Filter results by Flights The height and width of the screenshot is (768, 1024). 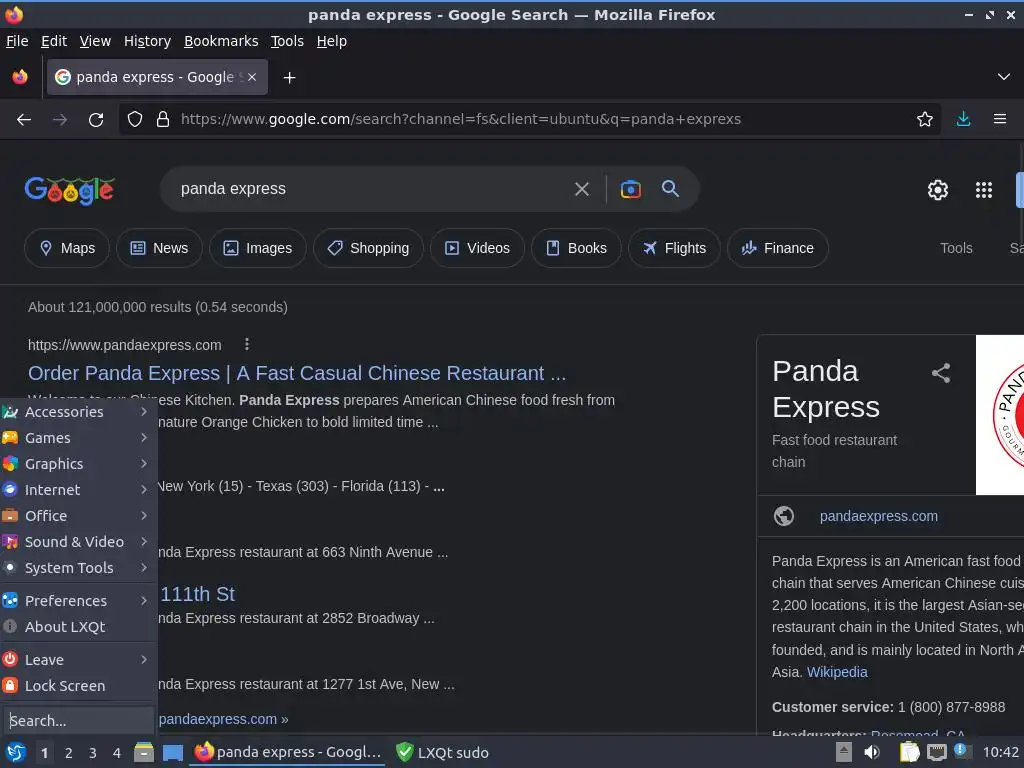675,248
